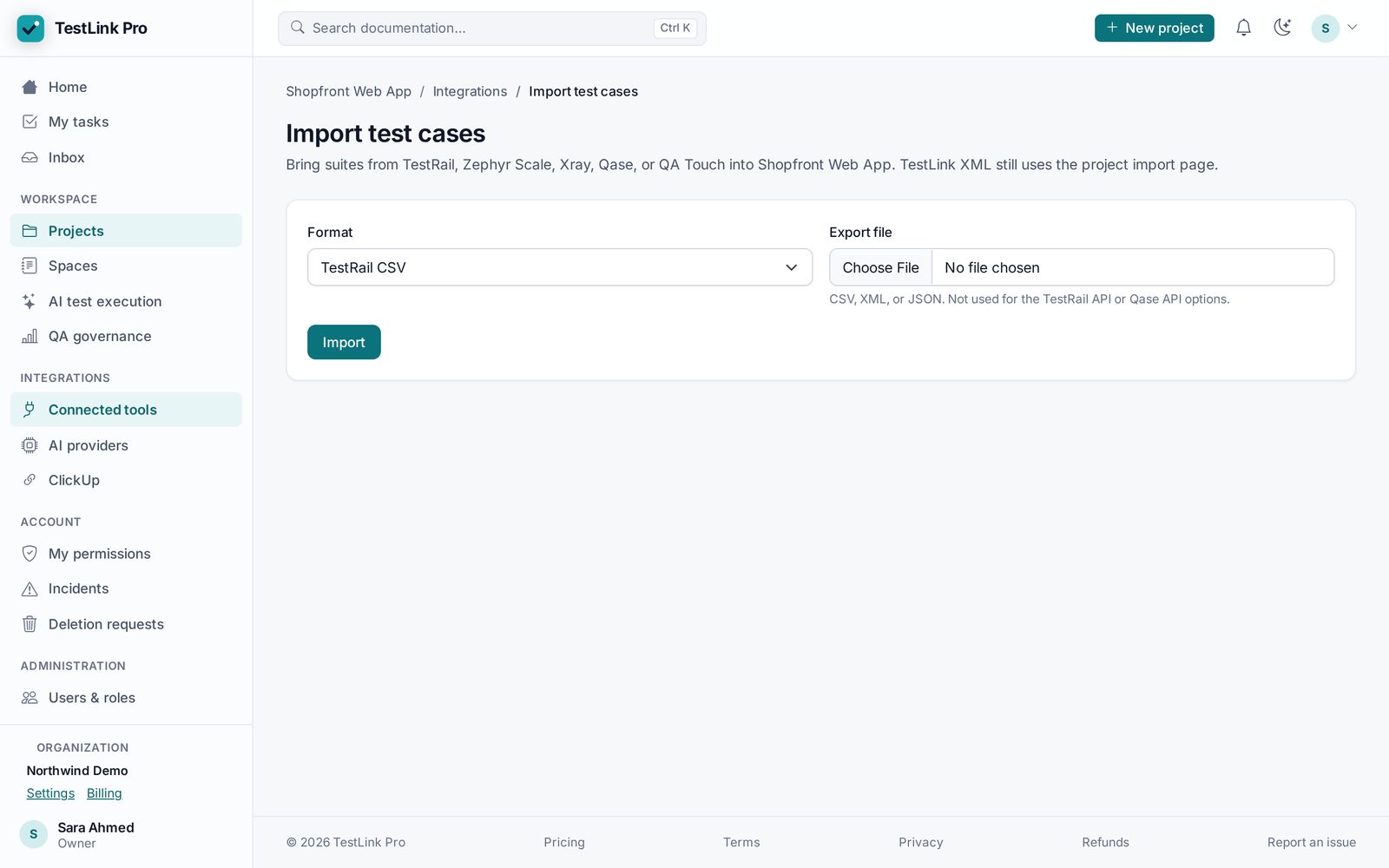Click the Users & roles people icon

[x=30, y=698]
